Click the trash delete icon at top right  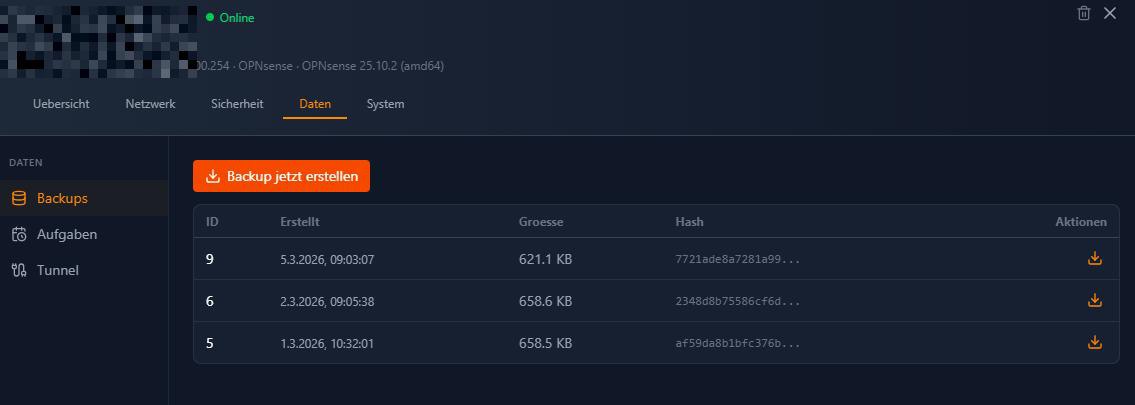pos(1084,13)
